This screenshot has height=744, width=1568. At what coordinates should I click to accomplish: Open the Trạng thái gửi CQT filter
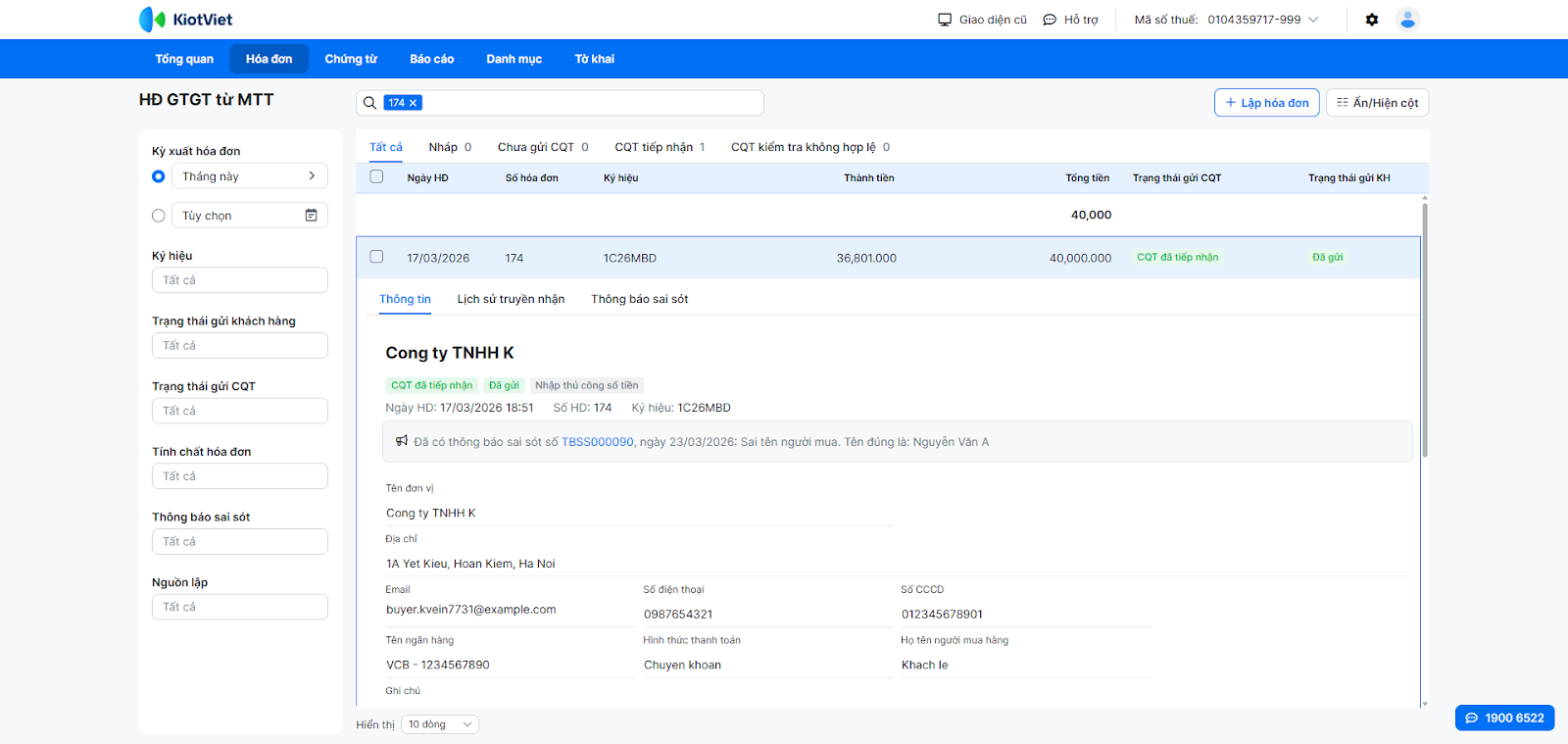click(x=239, y=411)
